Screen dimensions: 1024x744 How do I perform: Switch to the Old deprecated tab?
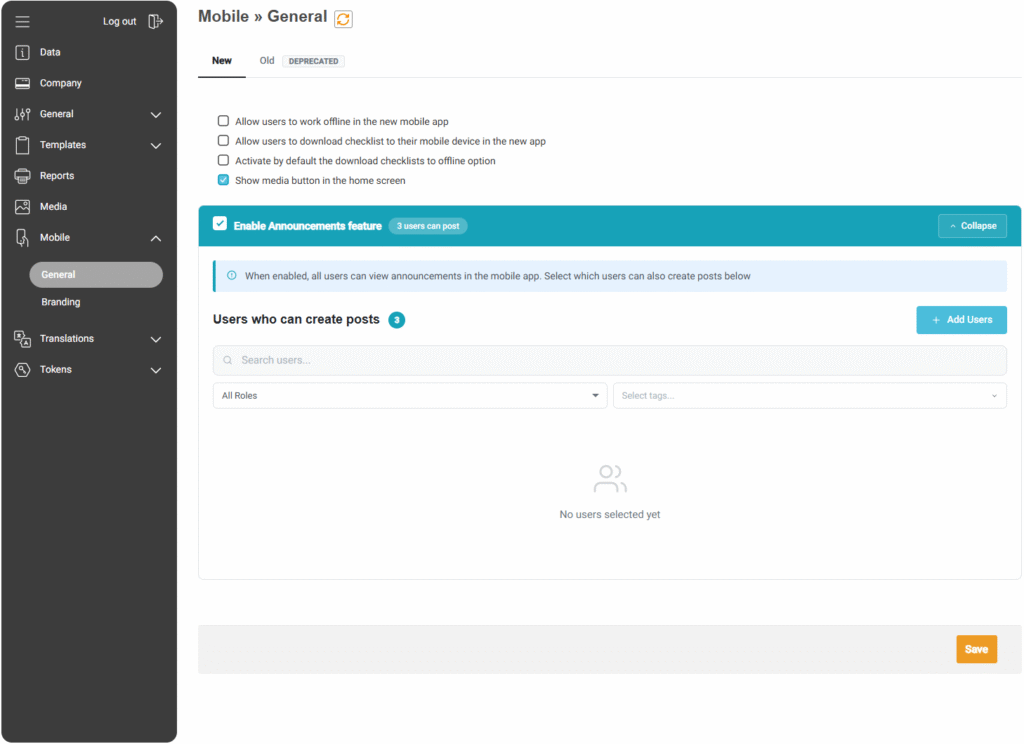[x=267, y=61]
